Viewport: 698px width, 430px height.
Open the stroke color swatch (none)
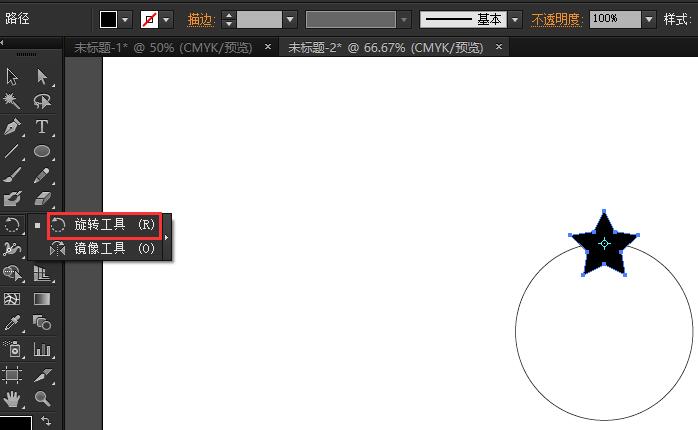click(149, 19)
